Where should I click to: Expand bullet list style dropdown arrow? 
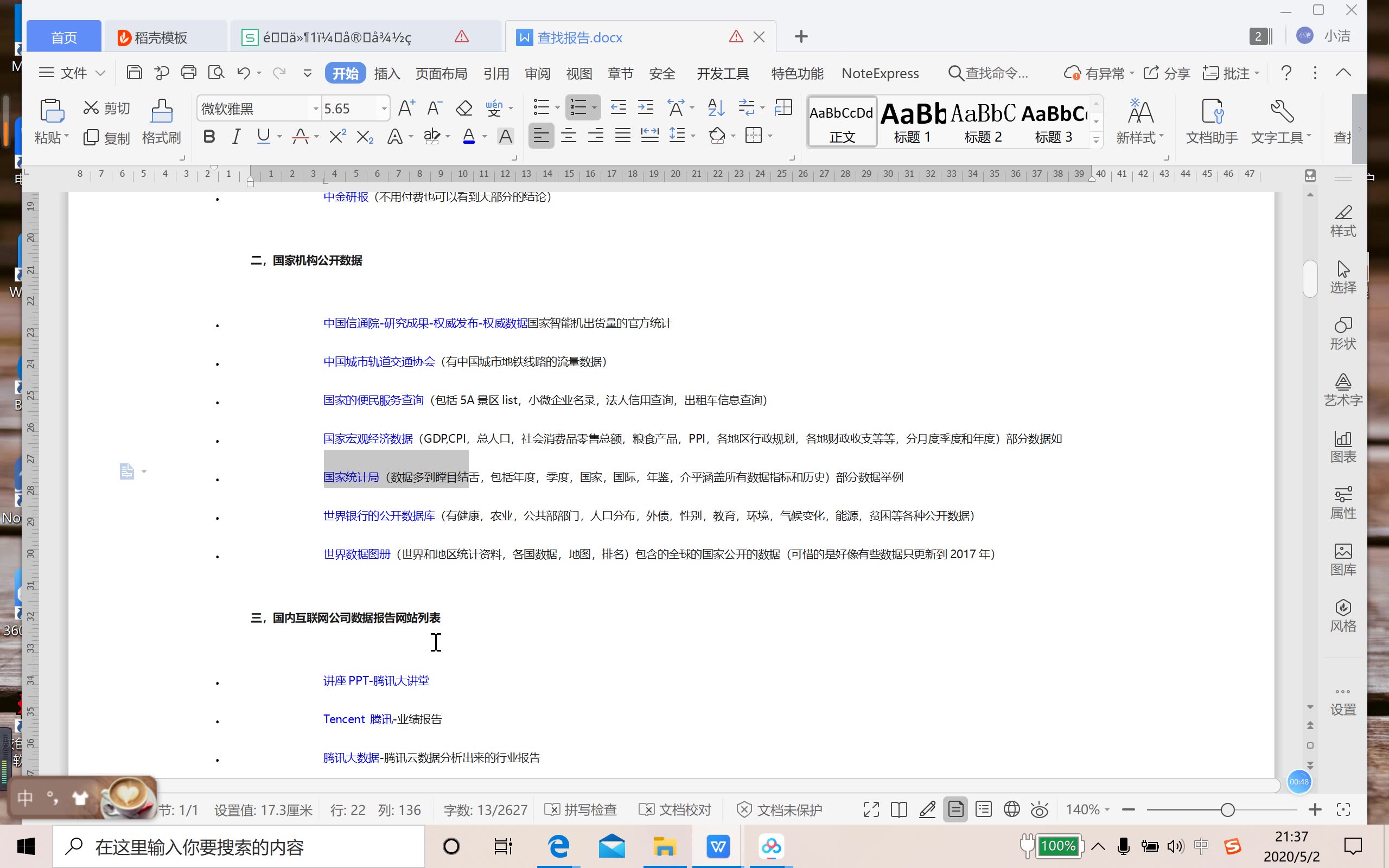pyautogui.click(x=557, y=108)
